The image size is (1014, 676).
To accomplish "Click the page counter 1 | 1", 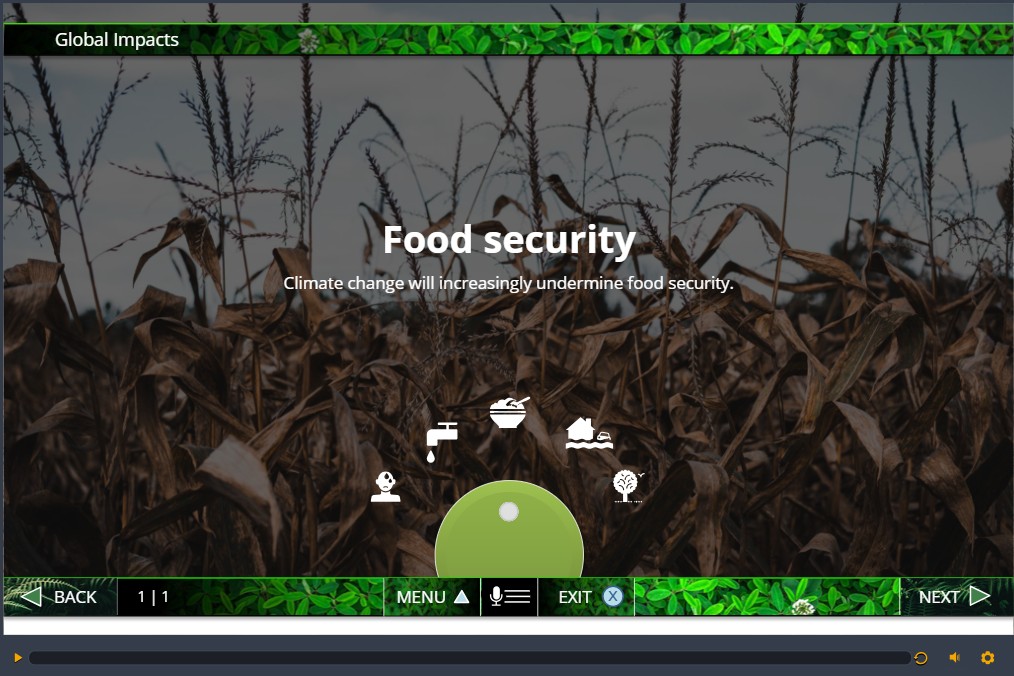I will pos(153,596).
